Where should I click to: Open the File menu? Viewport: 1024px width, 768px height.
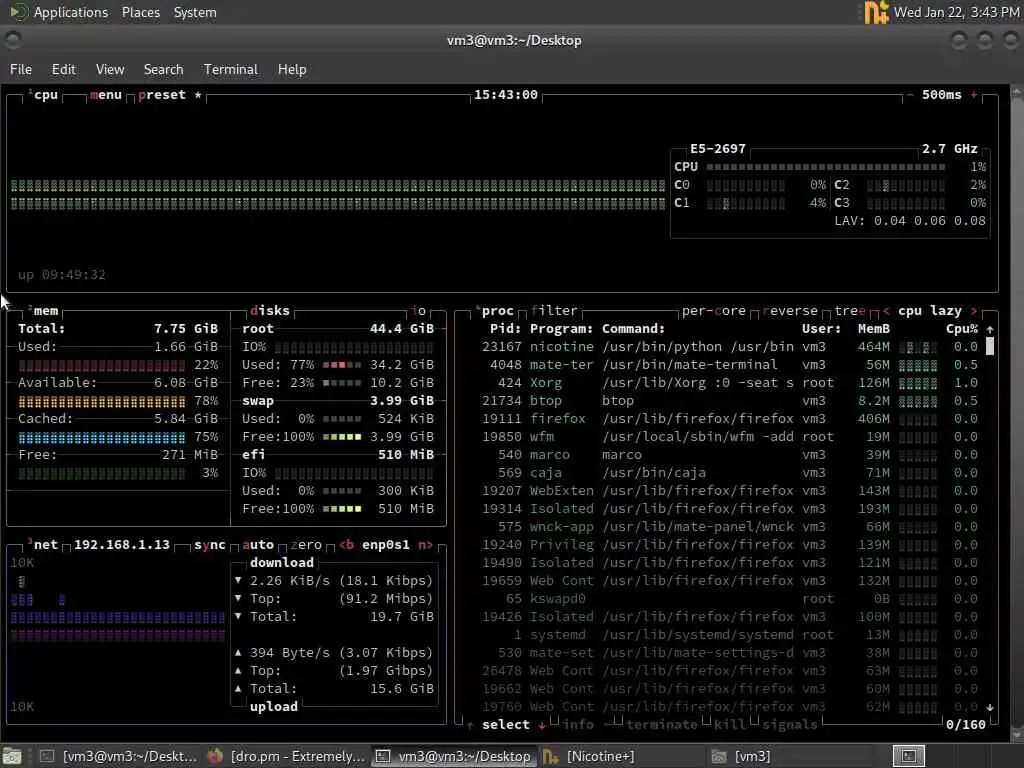coord(20,69)
